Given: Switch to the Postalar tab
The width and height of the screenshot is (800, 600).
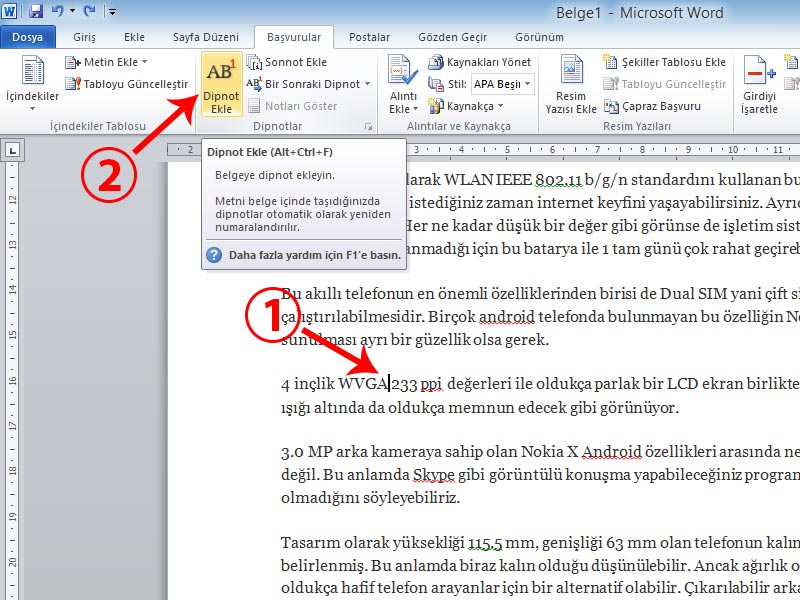Looking at the screenshot, I should coord(369,37).
